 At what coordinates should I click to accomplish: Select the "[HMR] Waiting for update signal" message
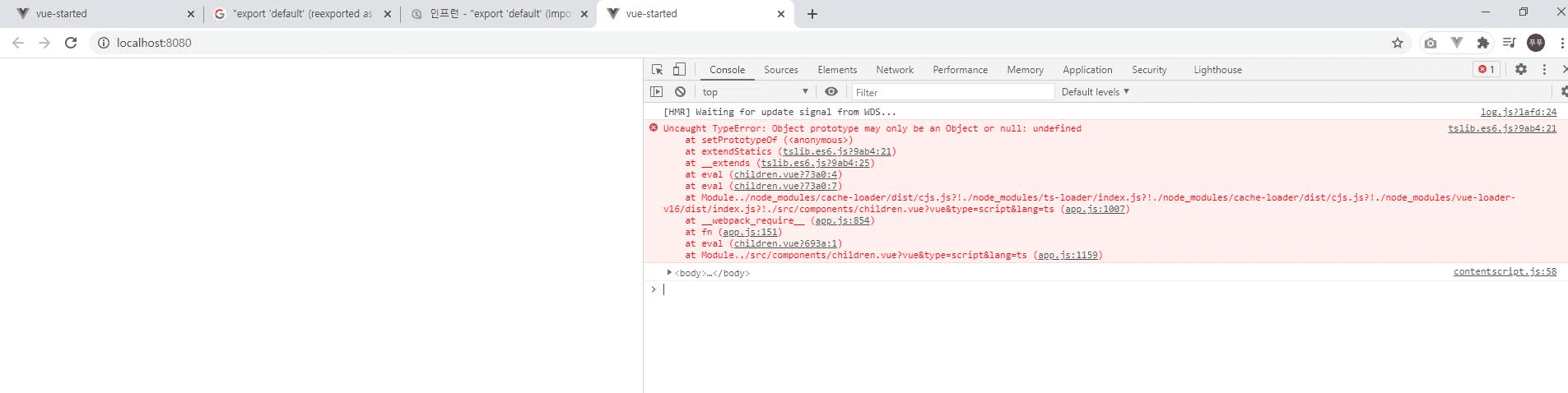[779, 112]
